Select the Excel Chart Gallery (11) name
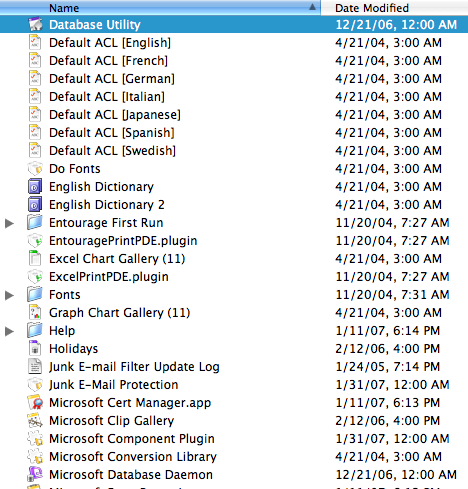Screen dimensions: 468x489 click(117, 259)
